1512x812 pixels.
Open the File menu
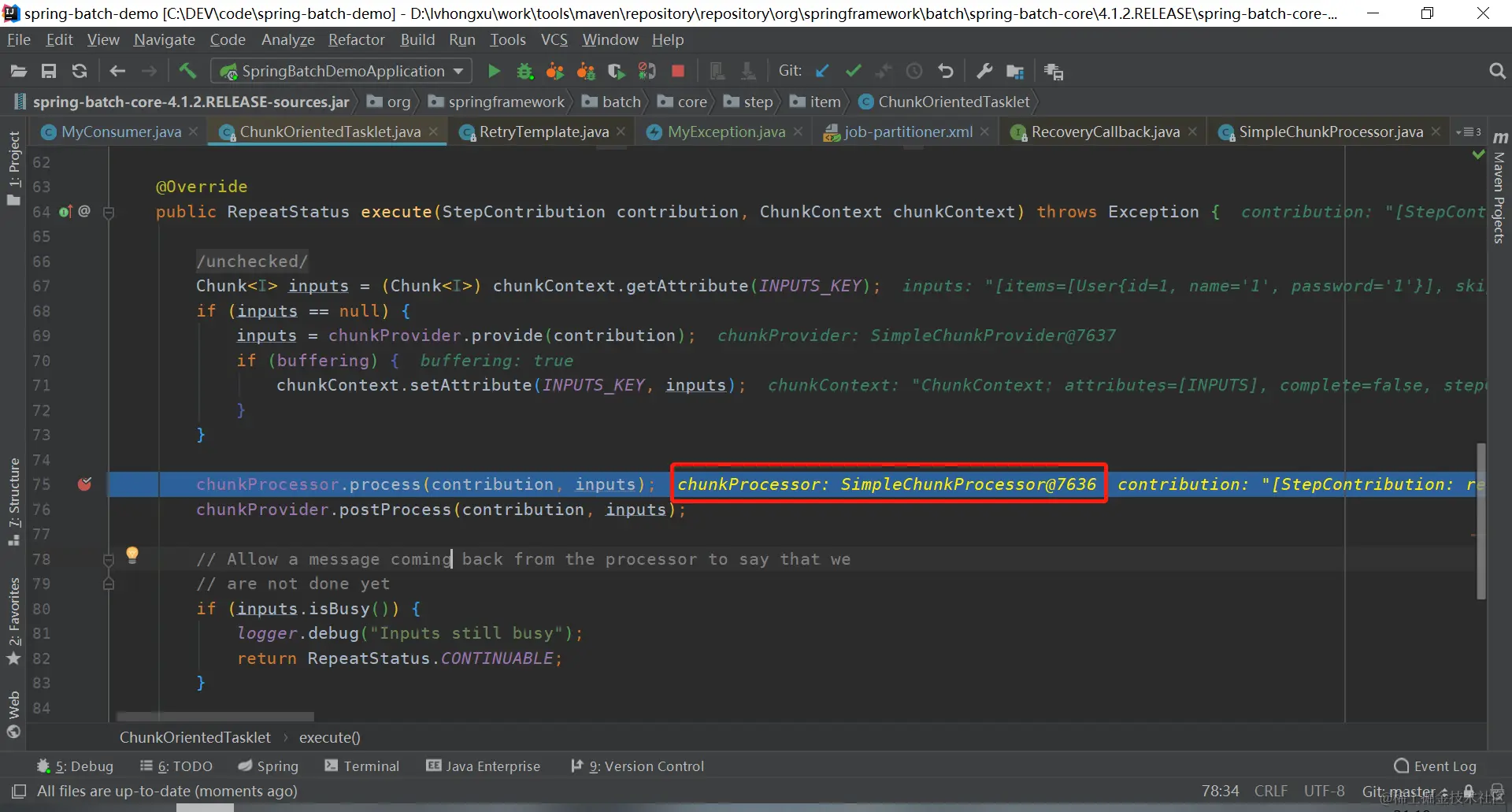(x=19, y=39)
